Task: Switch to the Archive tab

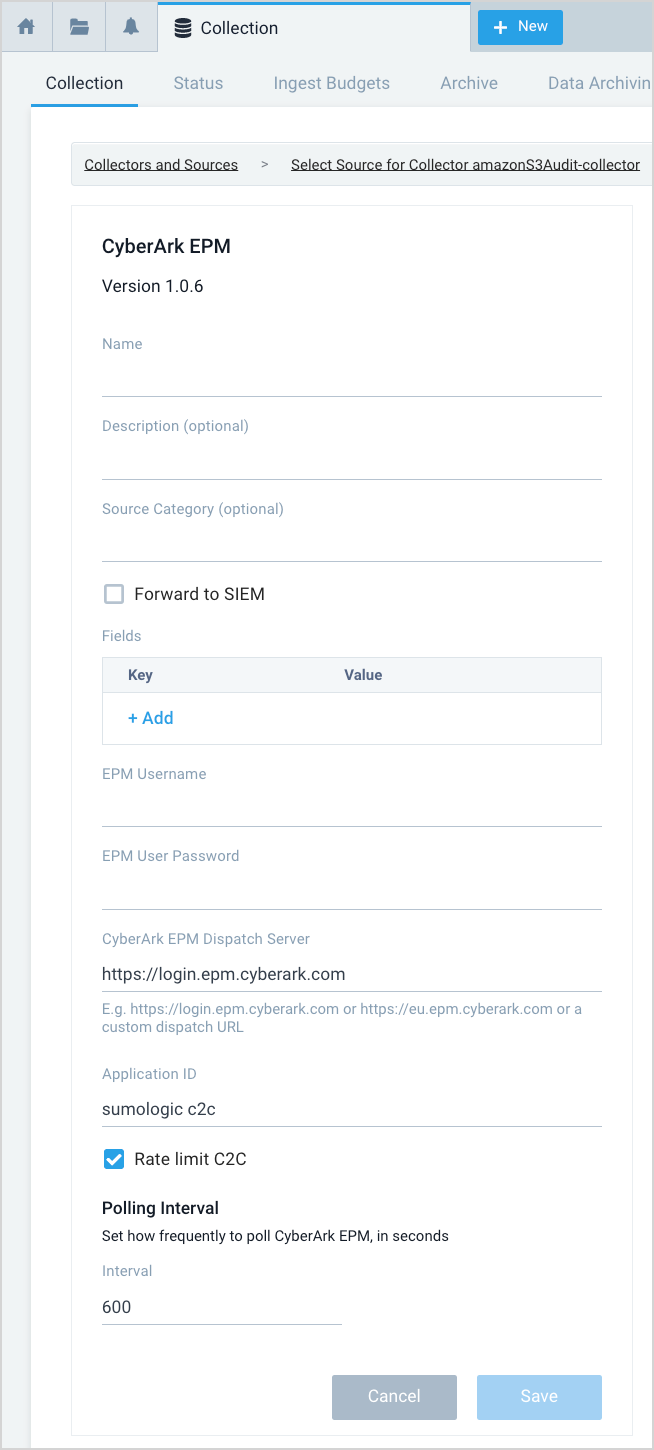Action: 468,83
